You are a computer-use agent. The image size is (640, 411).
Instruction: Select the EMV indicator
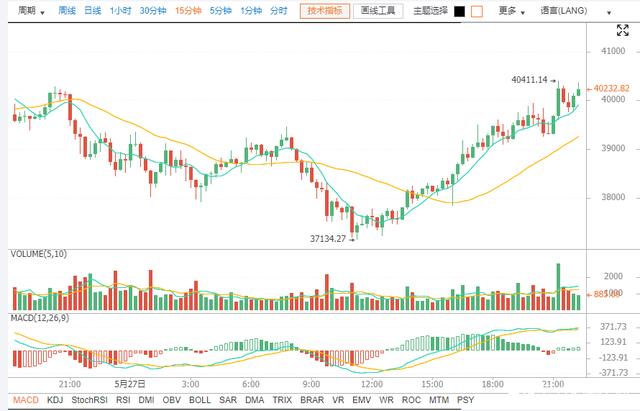(x=362, y=400)
